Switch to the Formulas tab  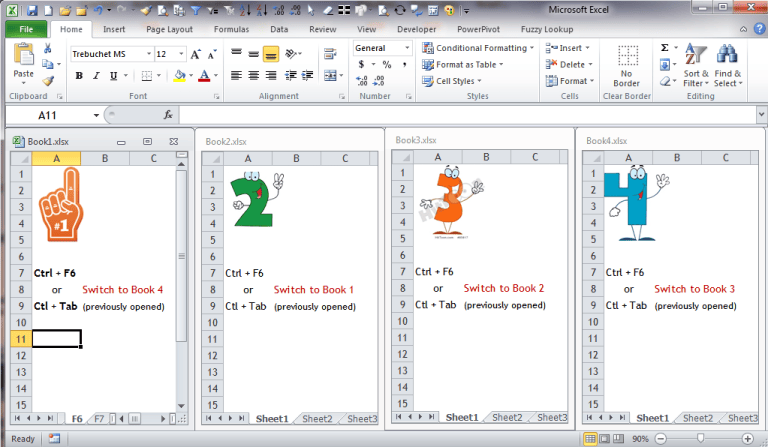(231, 29)
